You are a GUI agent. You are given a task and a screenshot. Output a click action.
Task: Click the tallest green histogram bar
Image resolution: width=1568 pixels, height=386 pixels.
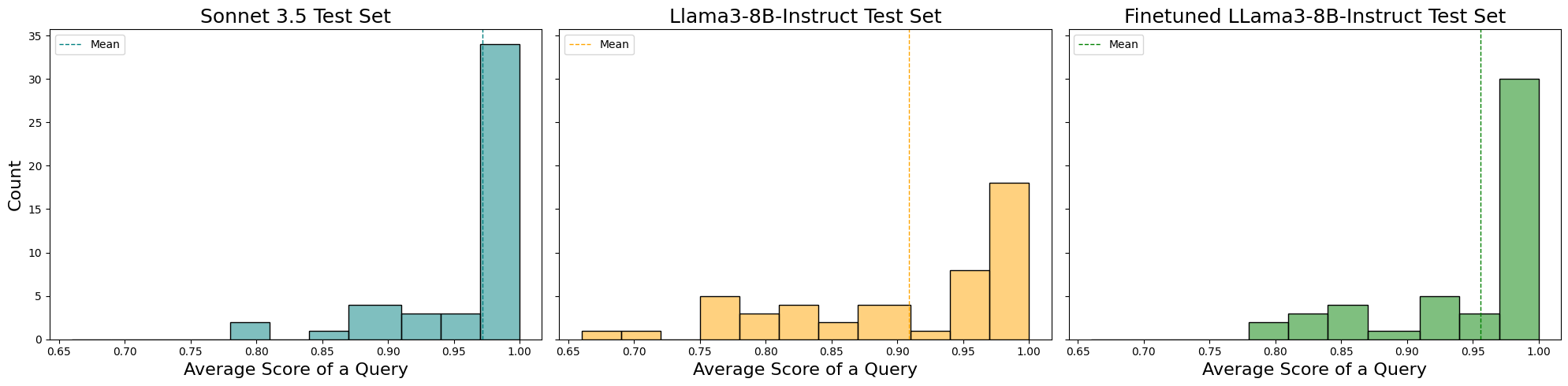click(x=1518, y=209)
